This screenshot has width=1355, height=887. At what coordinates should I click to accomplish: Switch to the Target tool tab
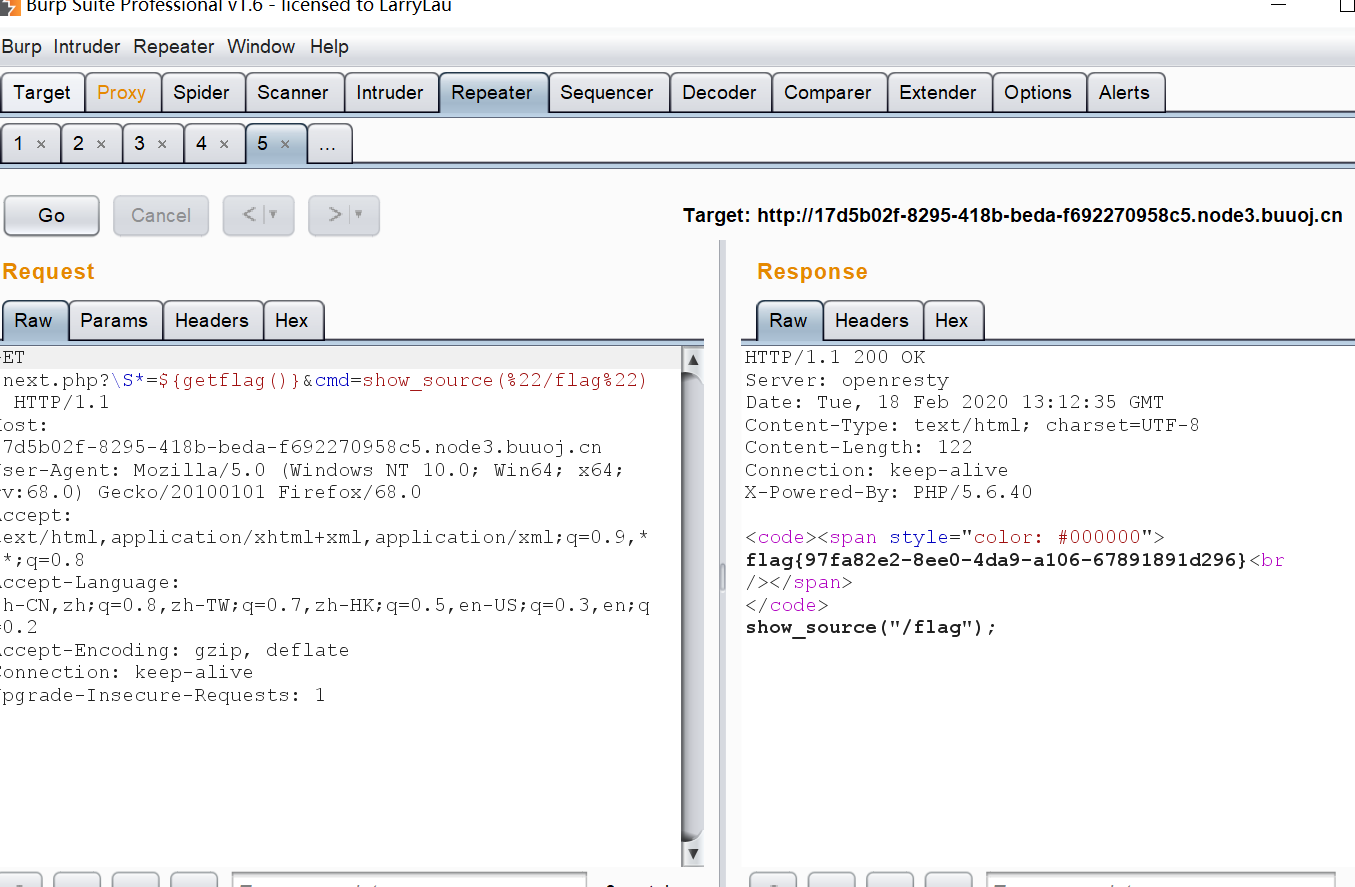click(42, 93)
